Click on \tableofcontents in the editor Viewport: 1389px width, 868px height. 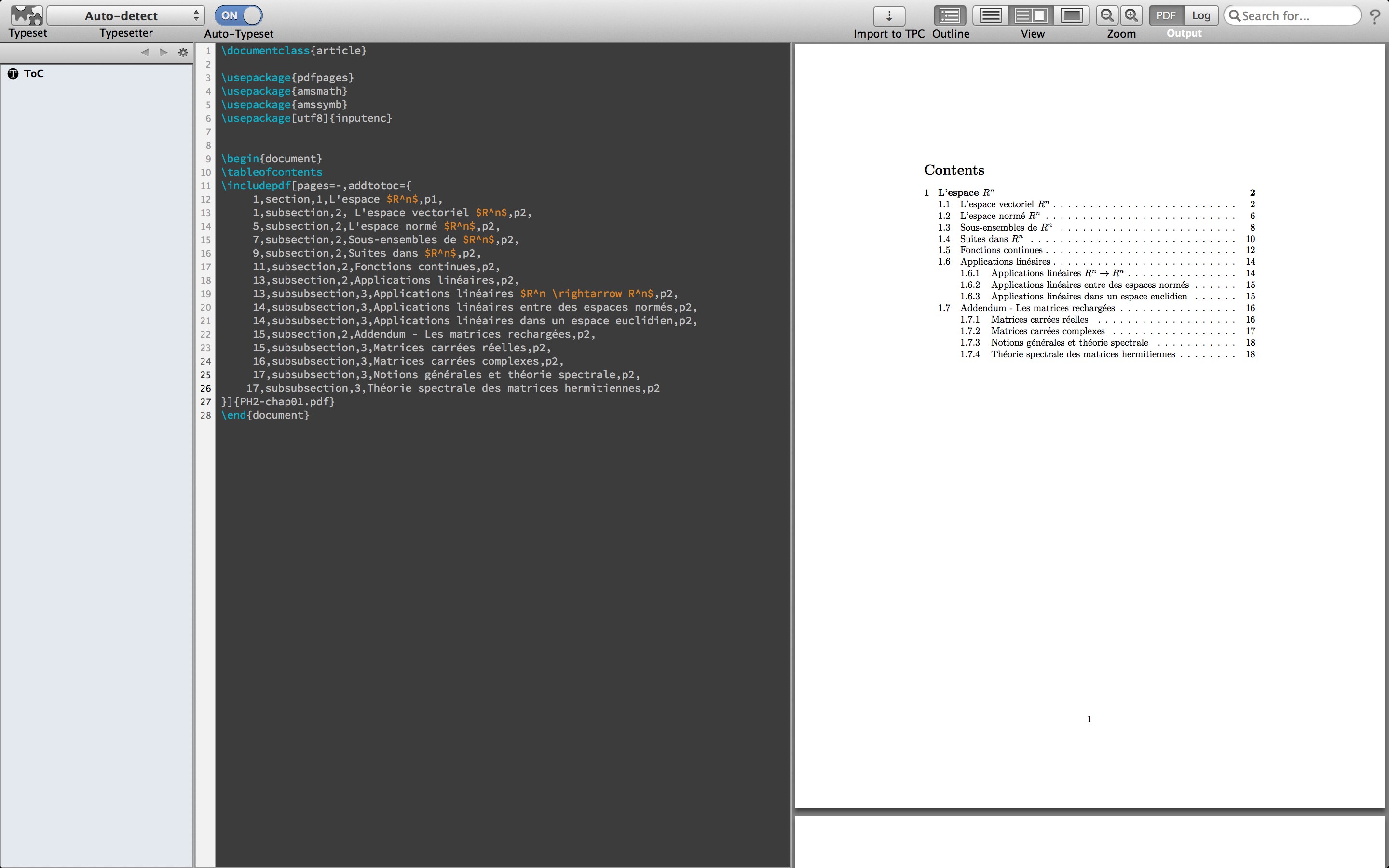(272, 172)
